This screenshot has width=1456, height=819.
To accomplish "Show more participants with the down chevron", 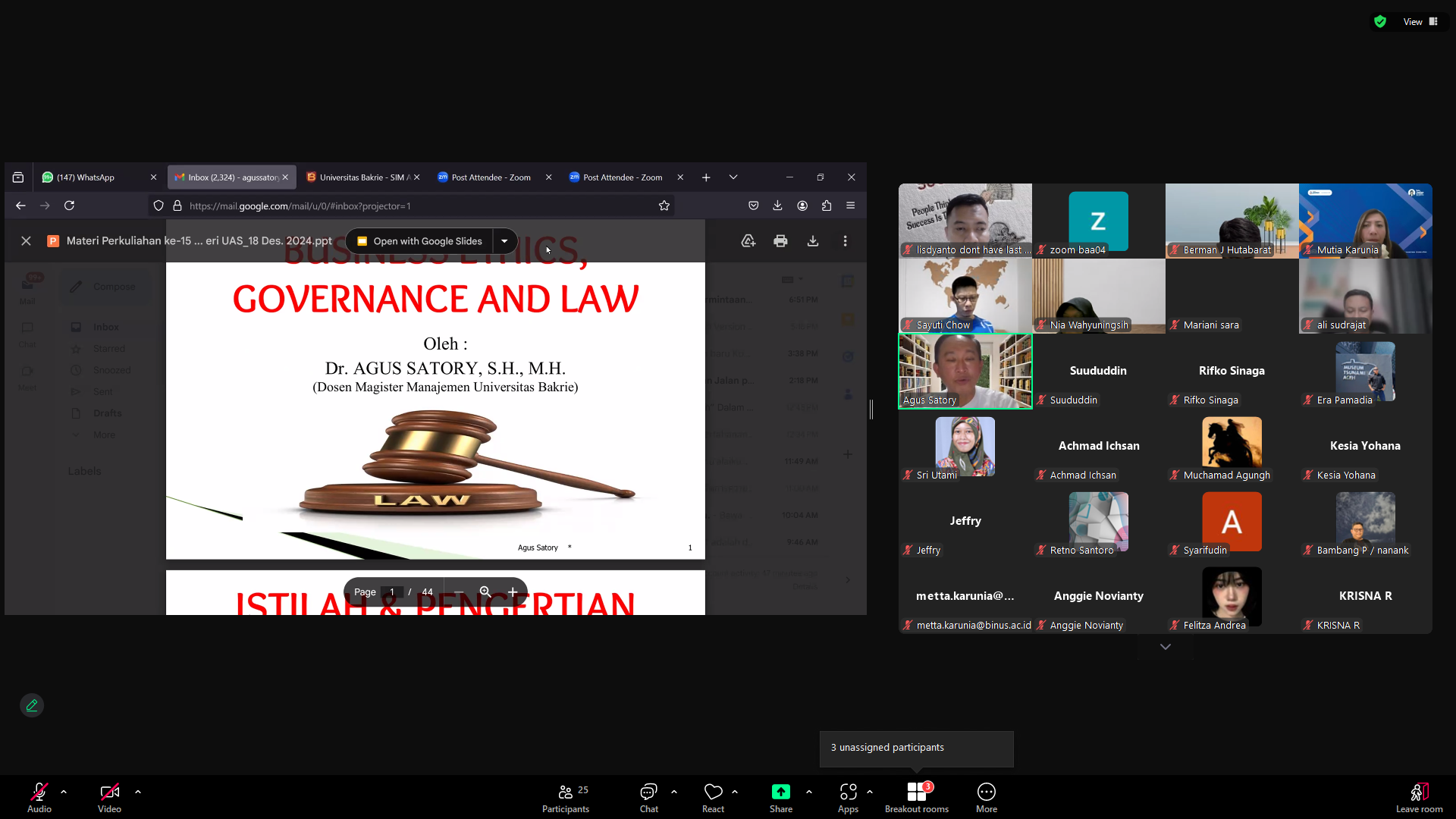I will pos(1166,647).
